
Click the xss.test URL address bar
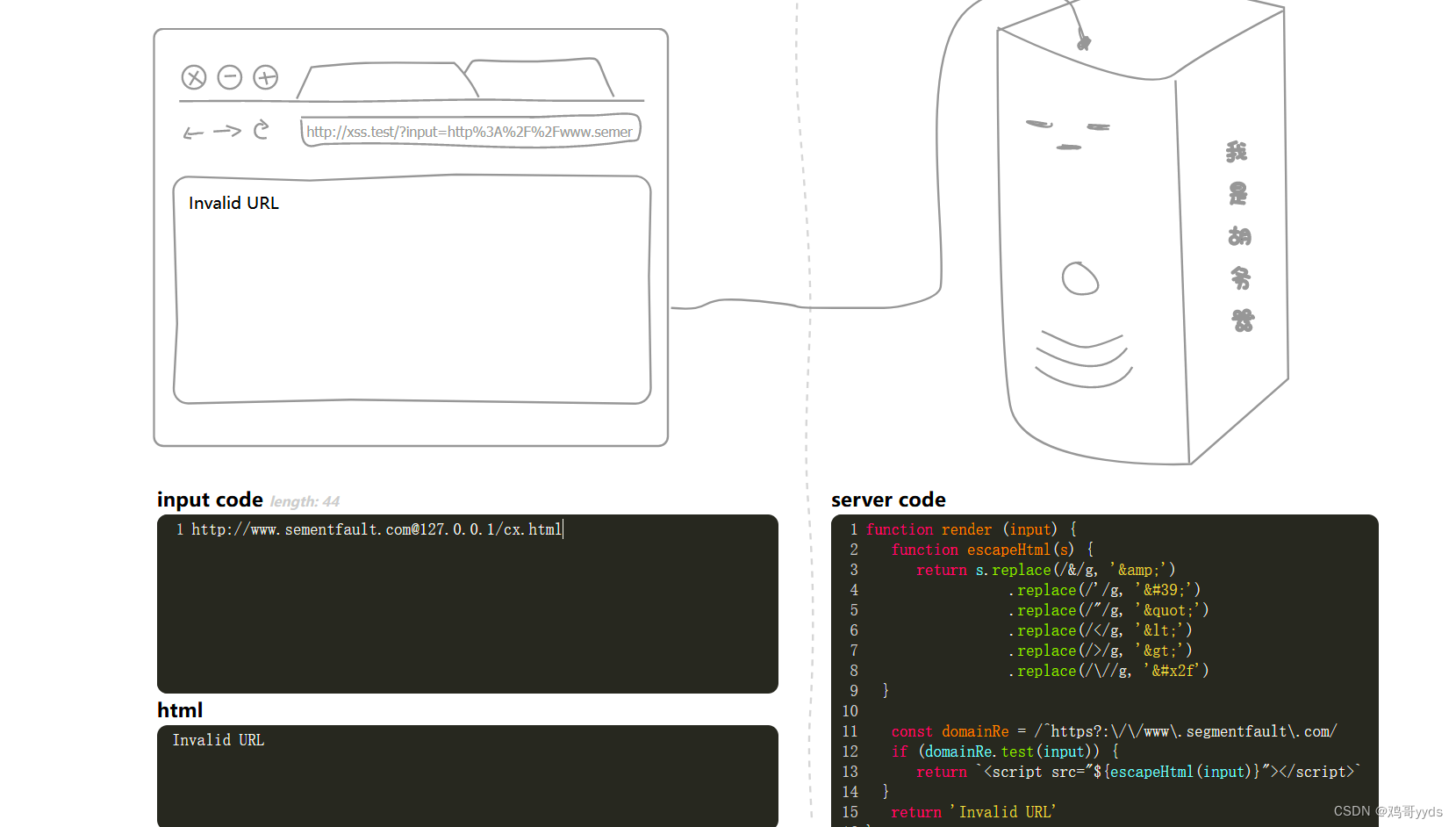[x=470, y=132]
